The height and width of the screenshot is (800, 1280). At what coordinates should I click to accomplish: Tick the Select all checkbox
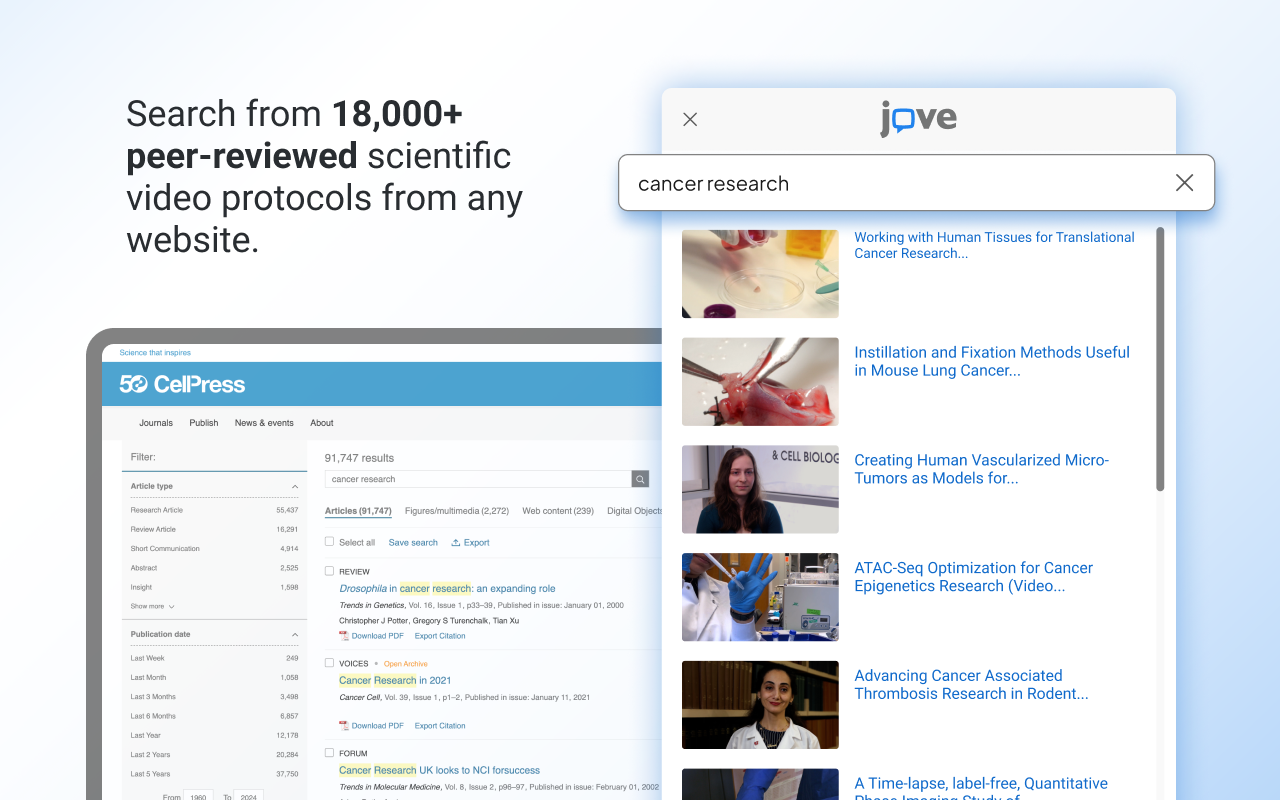[329, 542]
